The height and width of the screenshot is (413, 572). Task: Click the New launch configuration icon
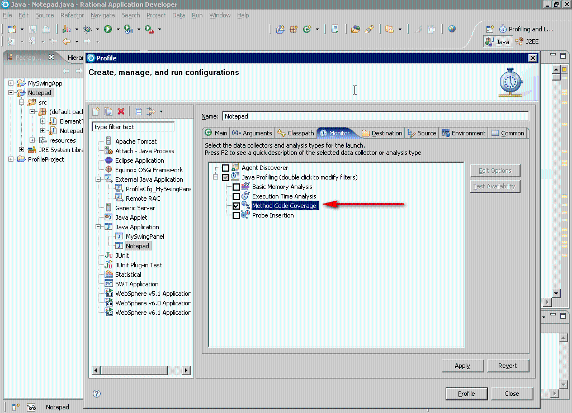click(96, 112)
